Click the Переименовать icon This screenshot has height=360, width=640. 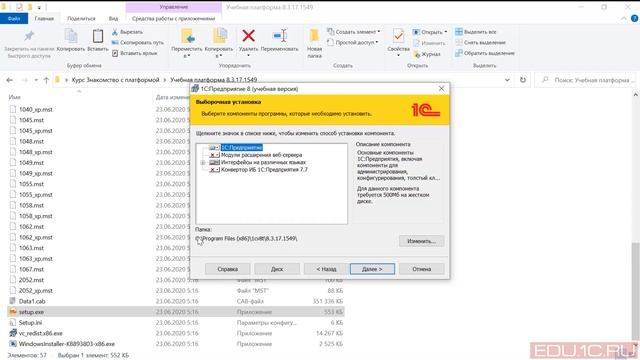coord(280,36)
